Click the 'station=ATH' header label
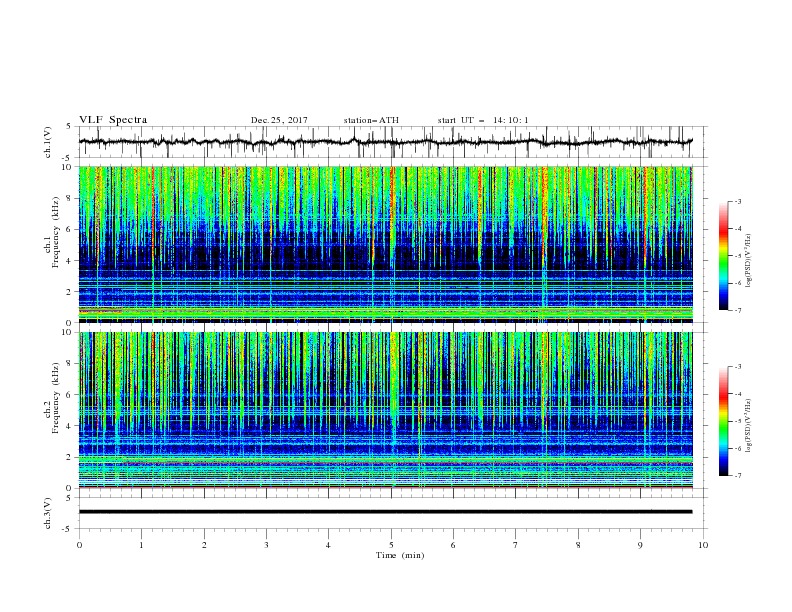 [371, 120]
